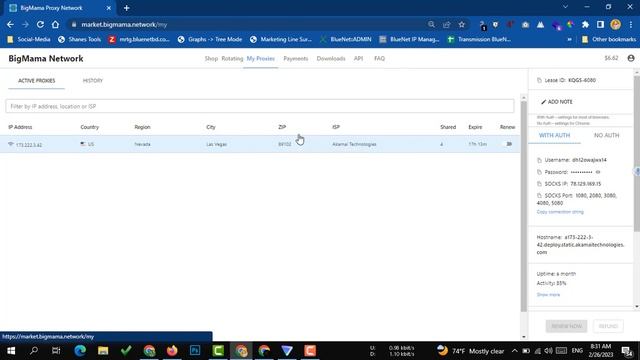
Task: Open the Windows Start menu
Action: pos(11,351)
